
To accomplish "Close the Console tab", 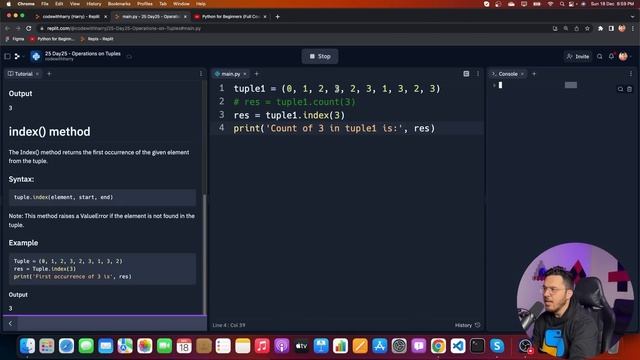I will pyautogui.click(x=522, y=74).
